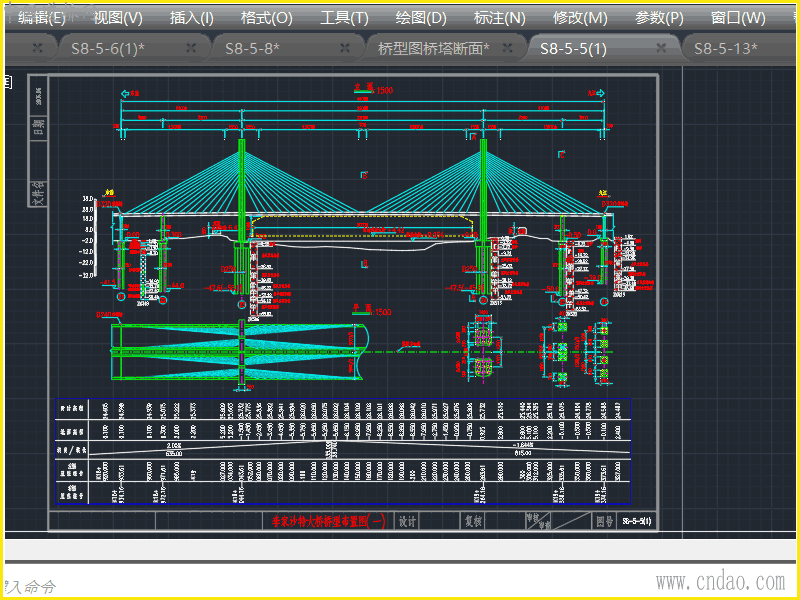This screenshot has width=800, height=600.
Task: Open the 标注(N) menu
Action: (x=499, y=18)
